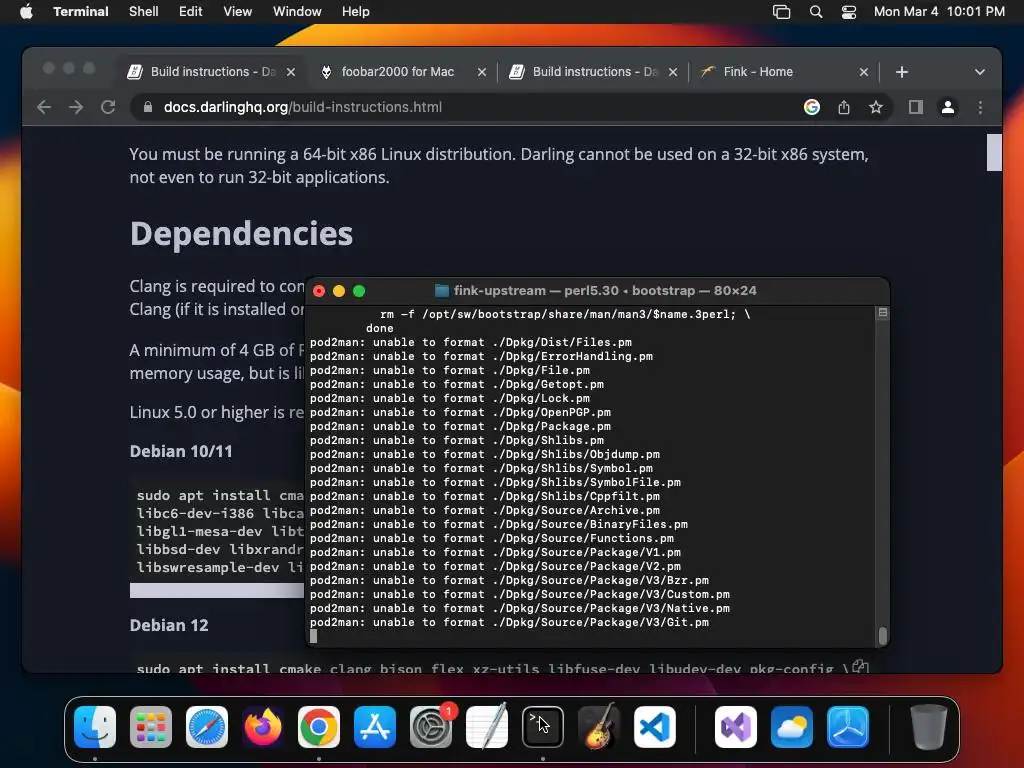This screenshot has height=768, width=1024.
Task: Click the fink-upstream terminal title
Action: (605, 291)
